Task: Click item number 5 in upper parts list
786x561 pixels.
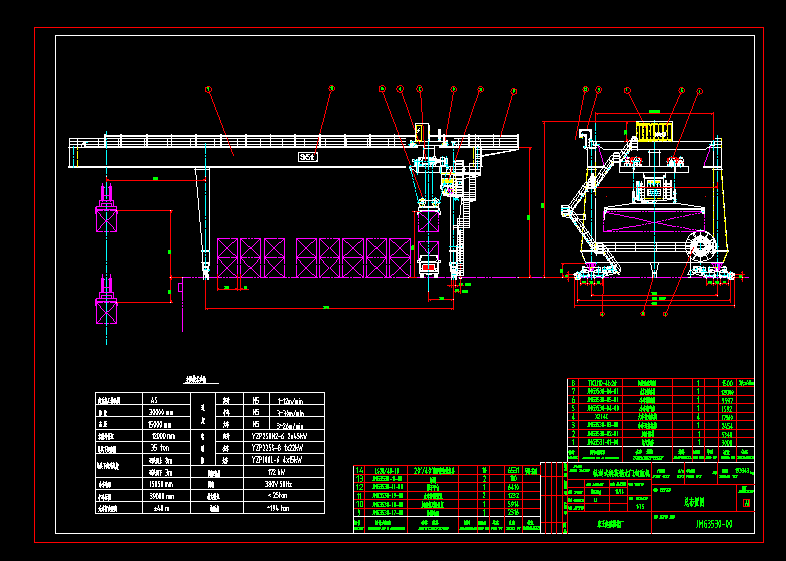Action: click(573, 409)
